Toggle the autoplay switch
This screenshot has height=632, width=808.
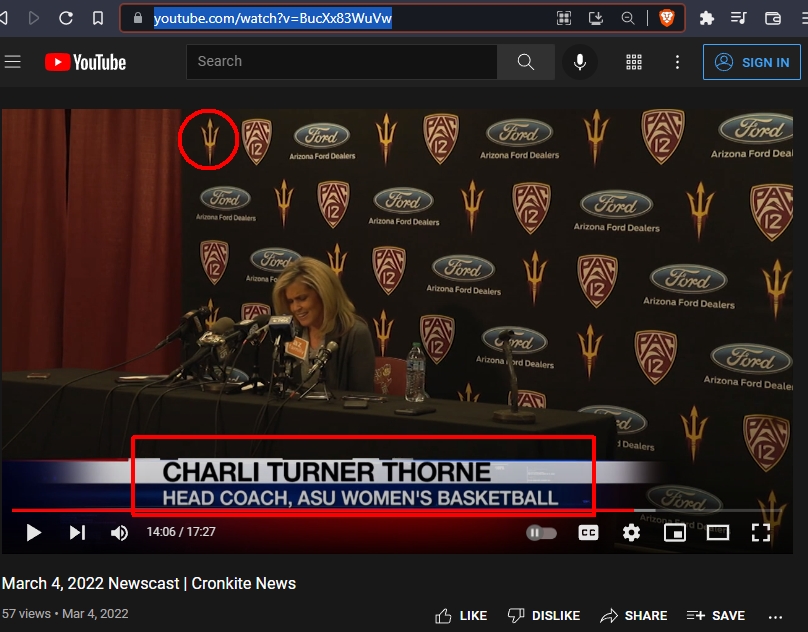click(541, 533)
